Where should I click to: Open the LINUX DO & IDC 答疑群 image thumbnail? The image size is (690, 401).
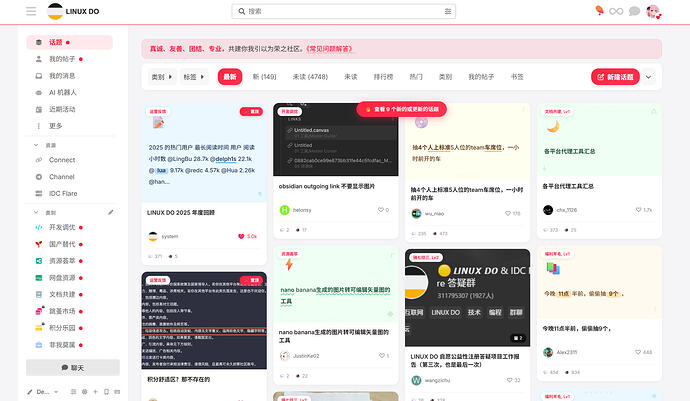pos(467,298)
